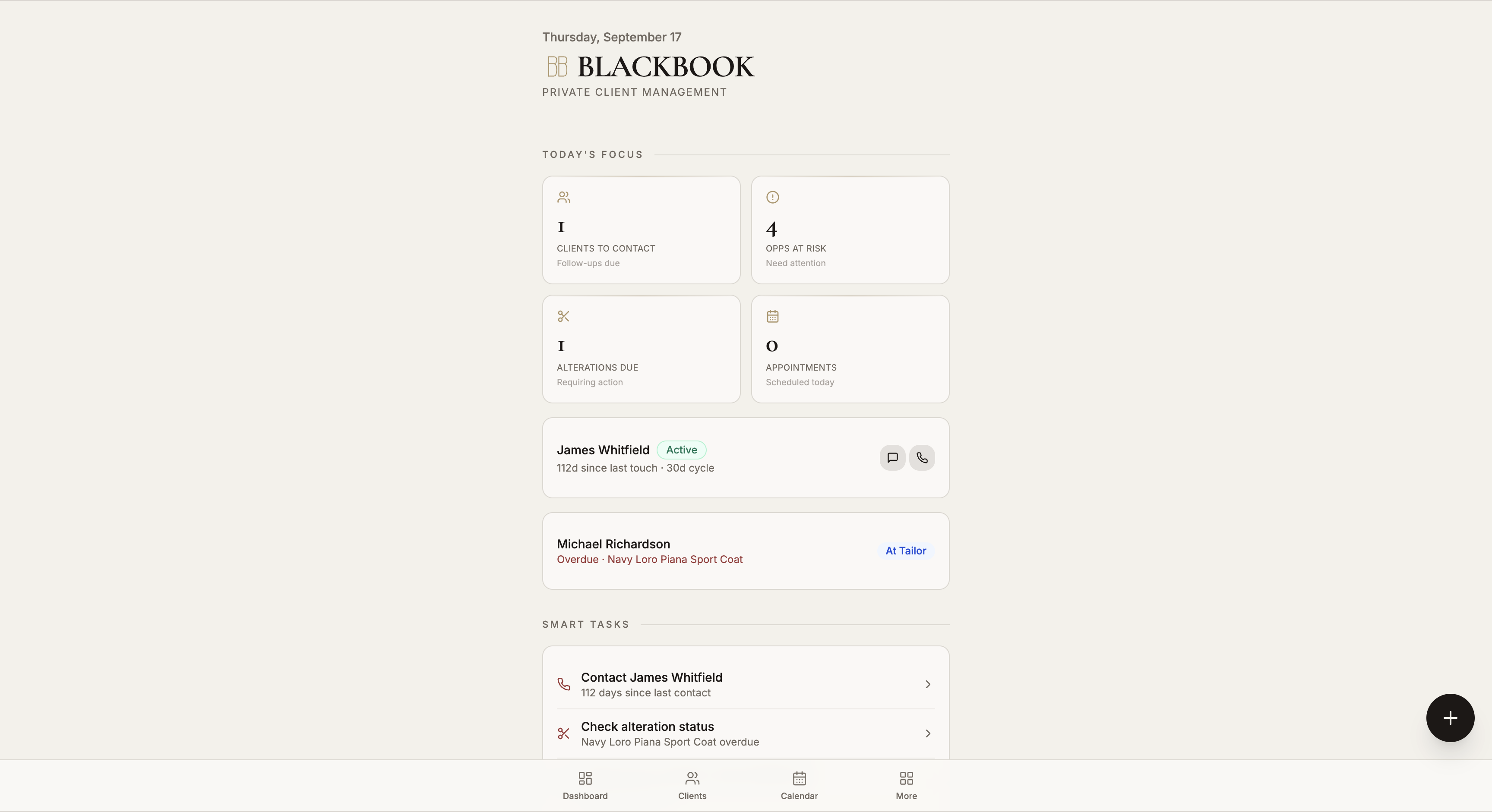Click the 'Scheduled today' caption
The height and width of the screenshot is (812, 1492).
tap(799, 383)
